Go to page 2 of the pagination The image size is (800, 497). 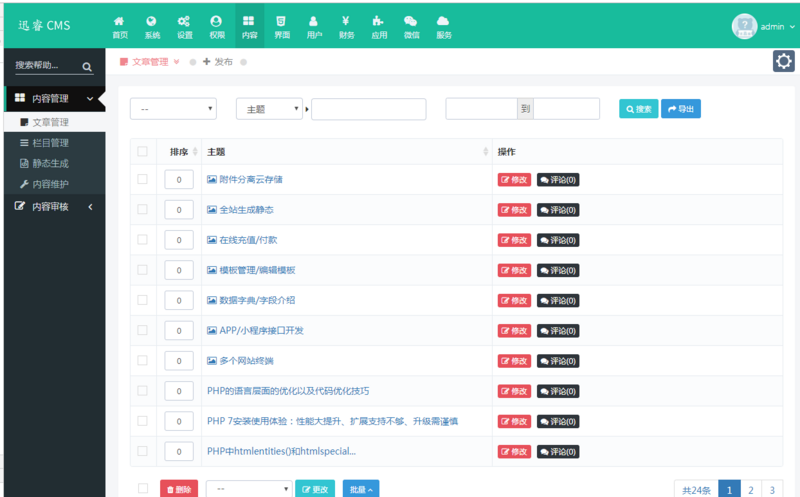tap(751, 490)
